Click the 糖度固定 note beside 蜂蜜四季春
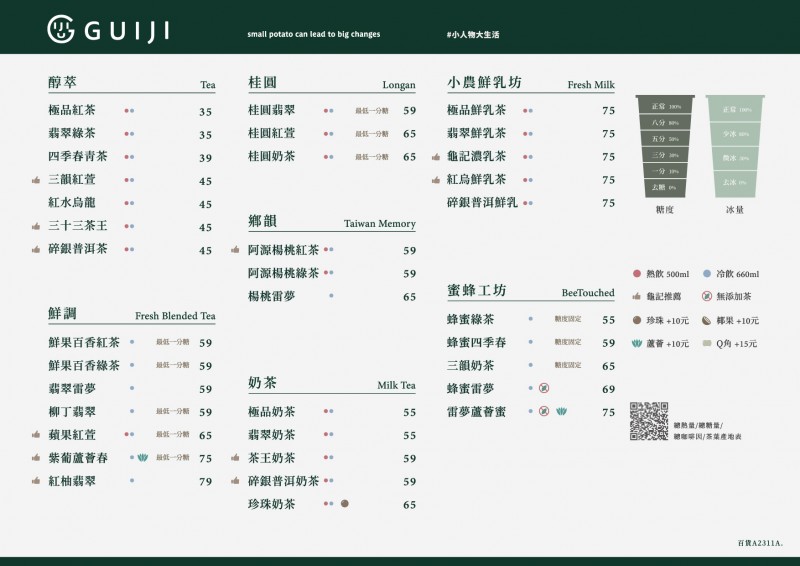Screen dimensions: 800x566 coord(568,342)
